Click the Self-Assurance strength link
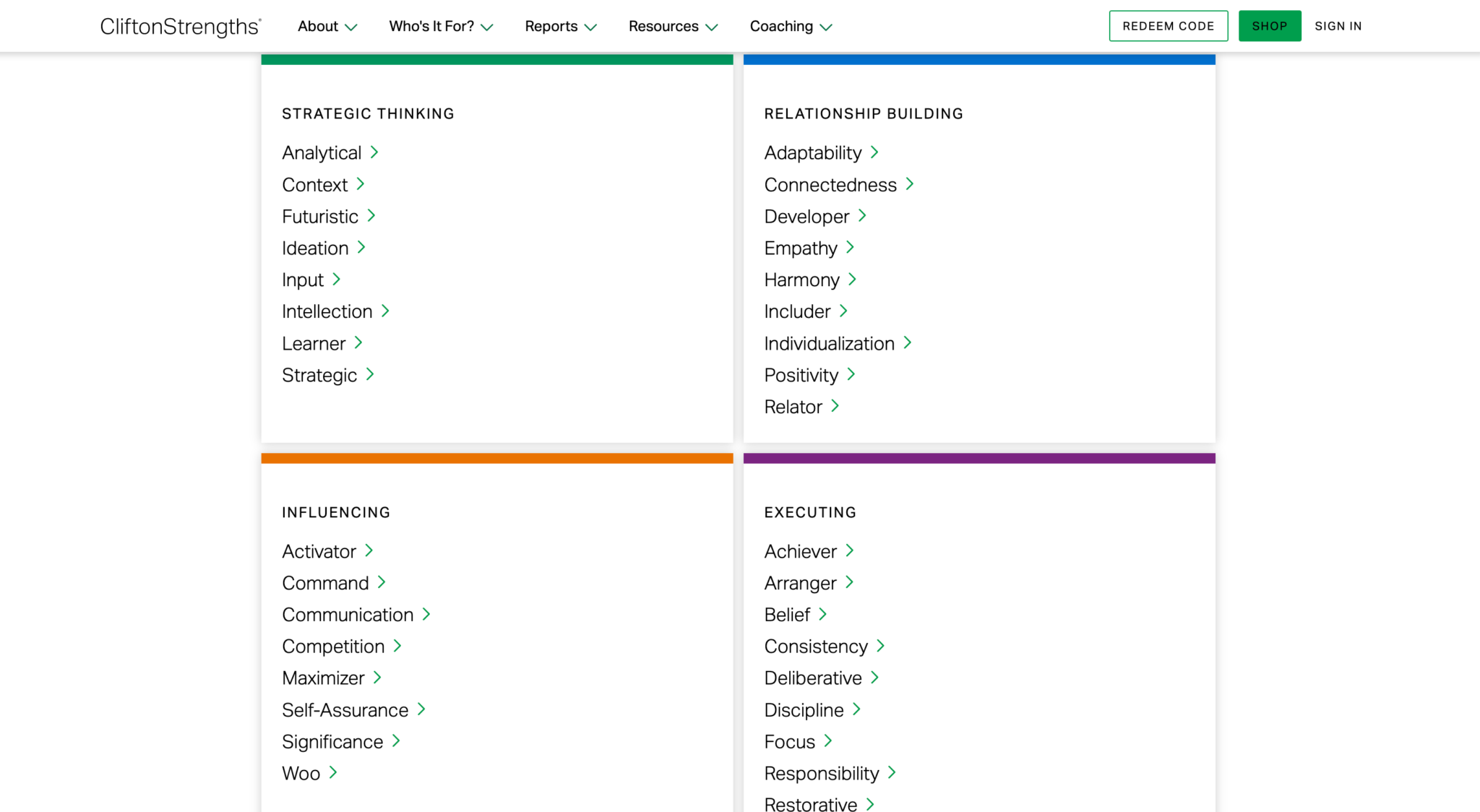Viewport: 1480px width, 812px height. [x=345, y=709]
